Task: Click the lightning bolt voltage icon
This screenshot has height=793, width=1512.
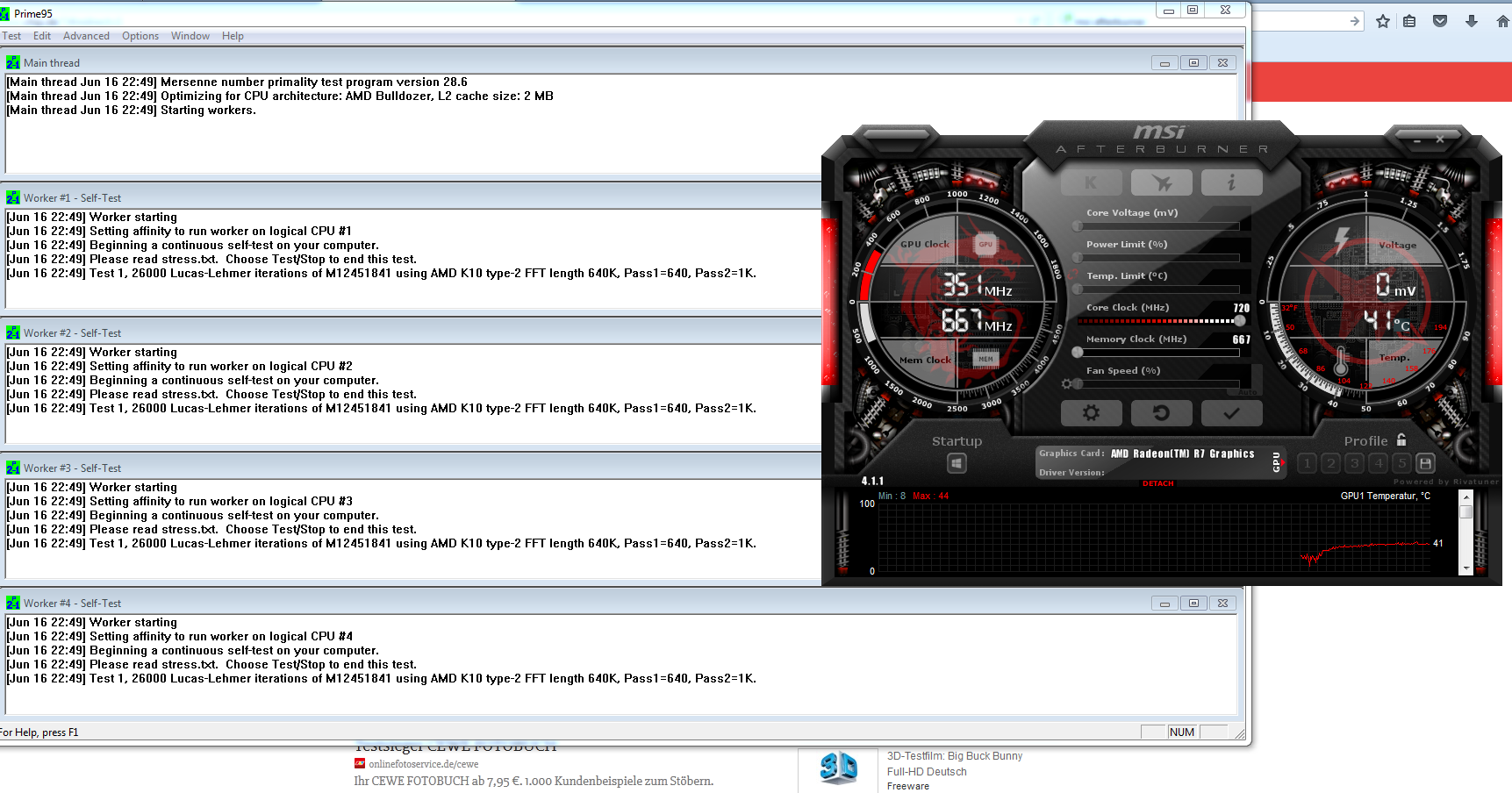Action: click(1342, 241)
